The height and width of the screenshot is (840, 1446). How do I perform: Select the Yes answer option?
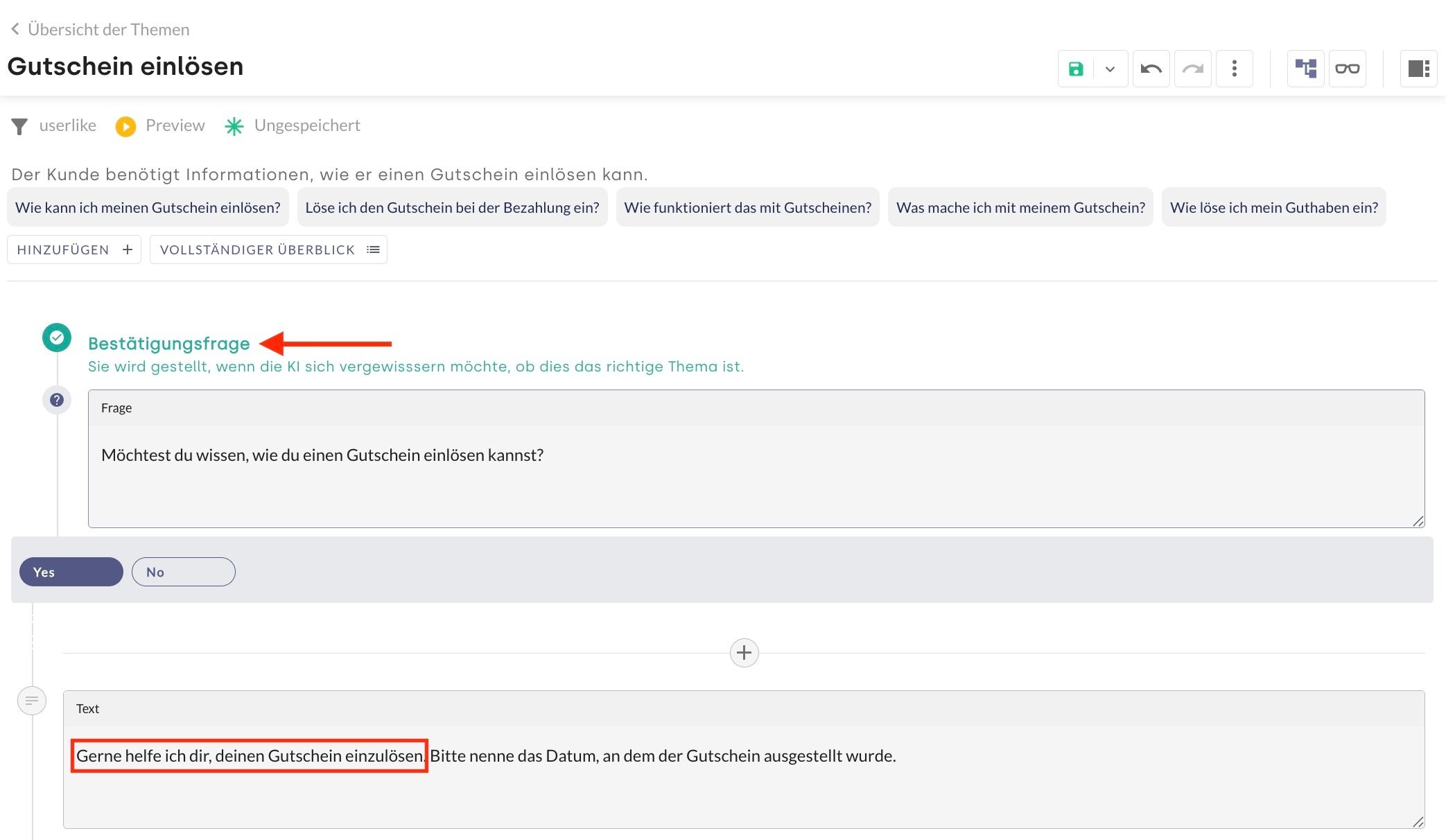[x=71, y=572]
